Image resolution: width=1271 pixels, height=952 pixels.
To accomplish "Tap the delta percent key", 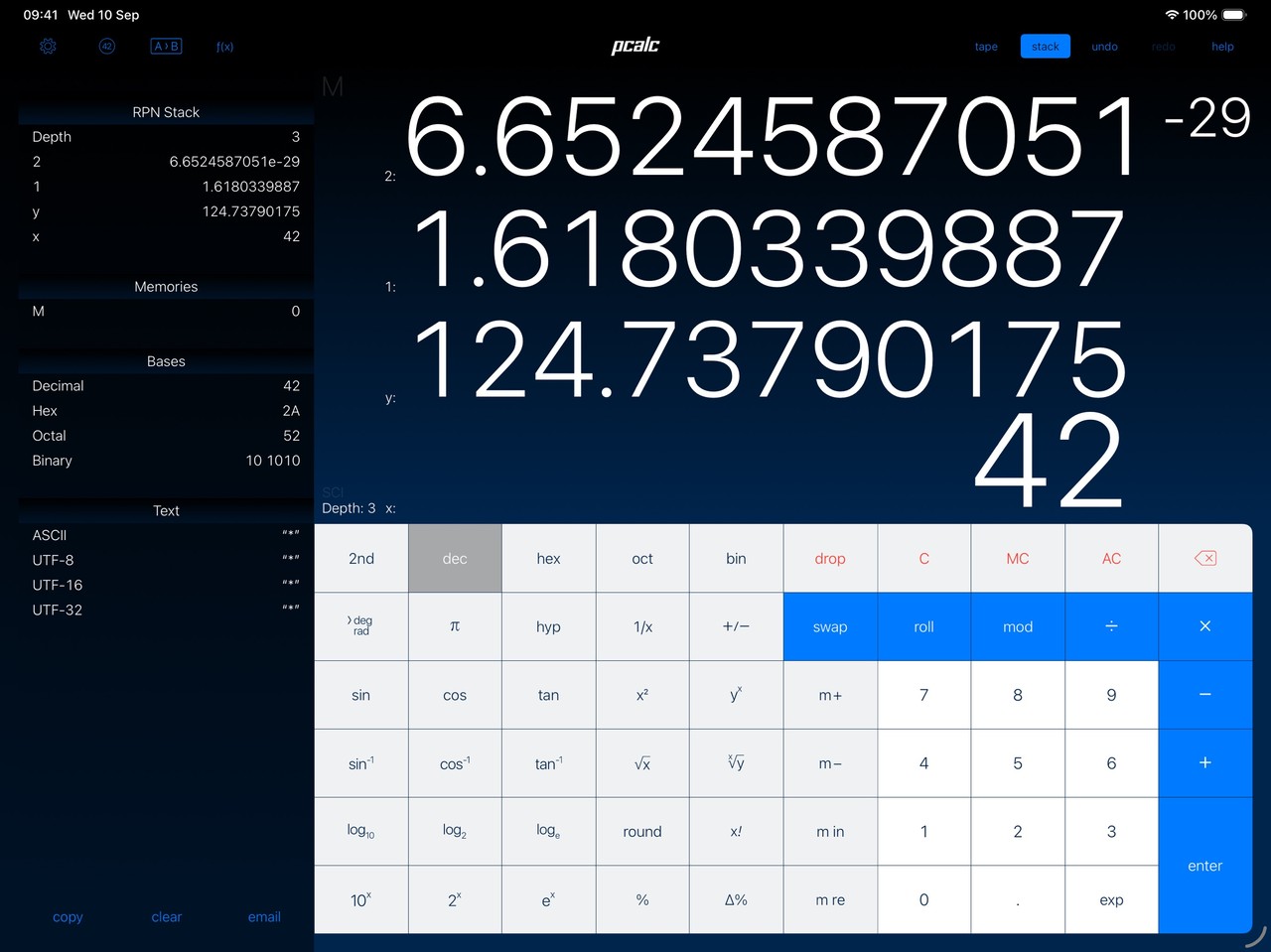I will point(736,900).
